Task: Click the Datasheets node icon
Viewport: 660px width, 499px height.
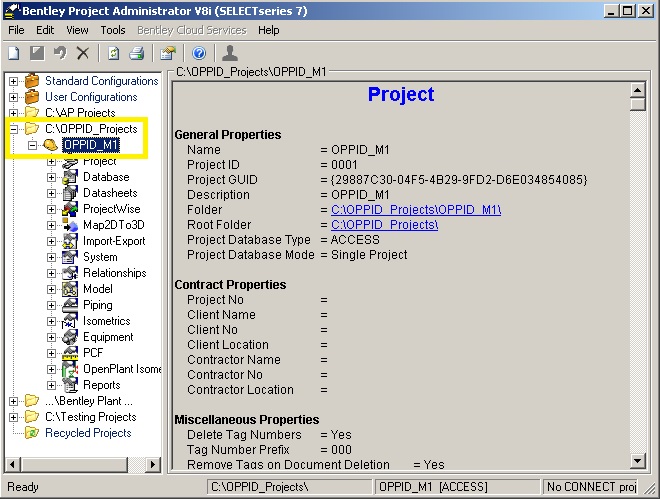Action: click(x=70, y=193)
